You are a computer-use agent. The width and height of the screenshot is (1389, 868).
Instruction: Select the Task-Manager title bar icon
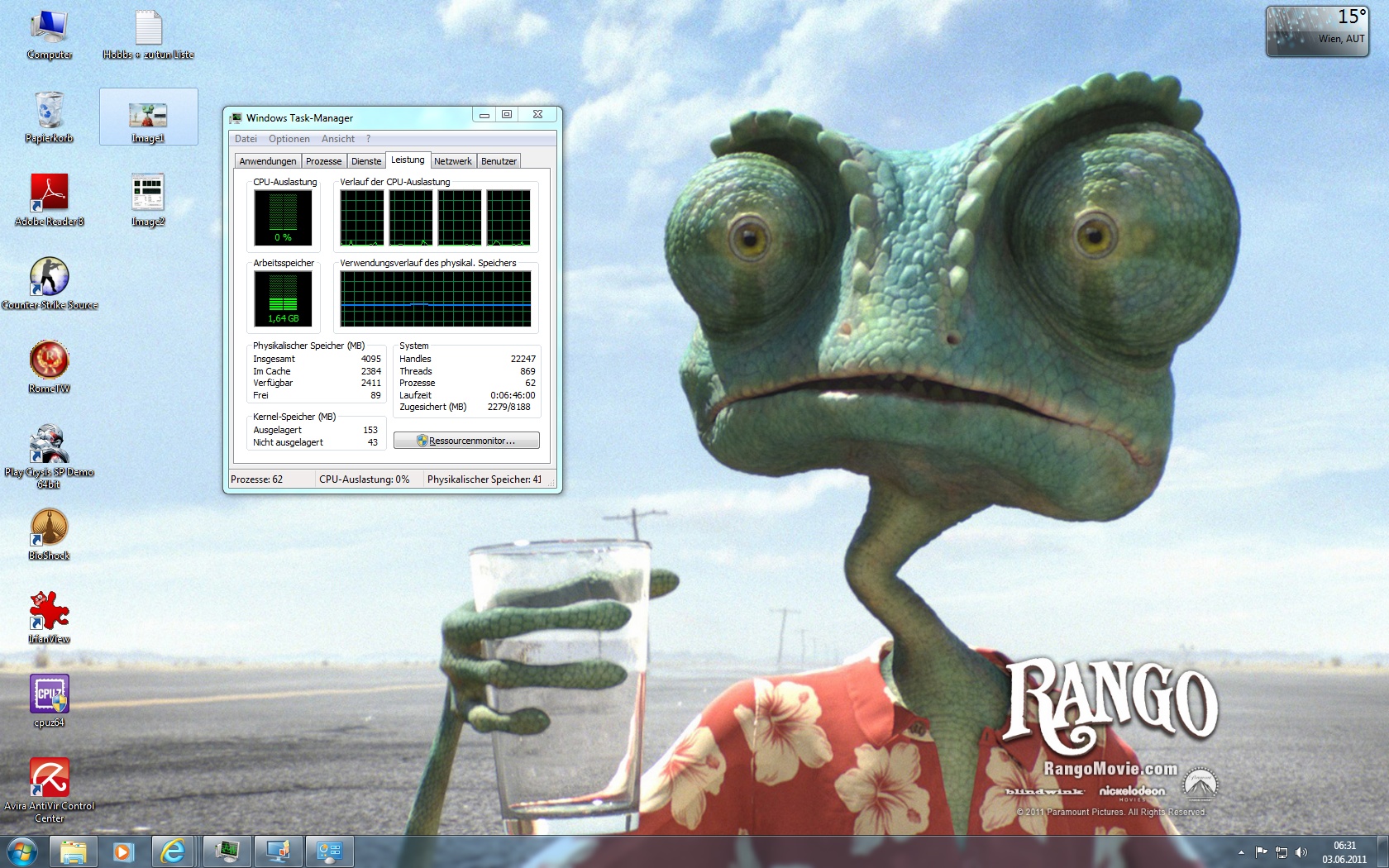(x=236, y=118)
